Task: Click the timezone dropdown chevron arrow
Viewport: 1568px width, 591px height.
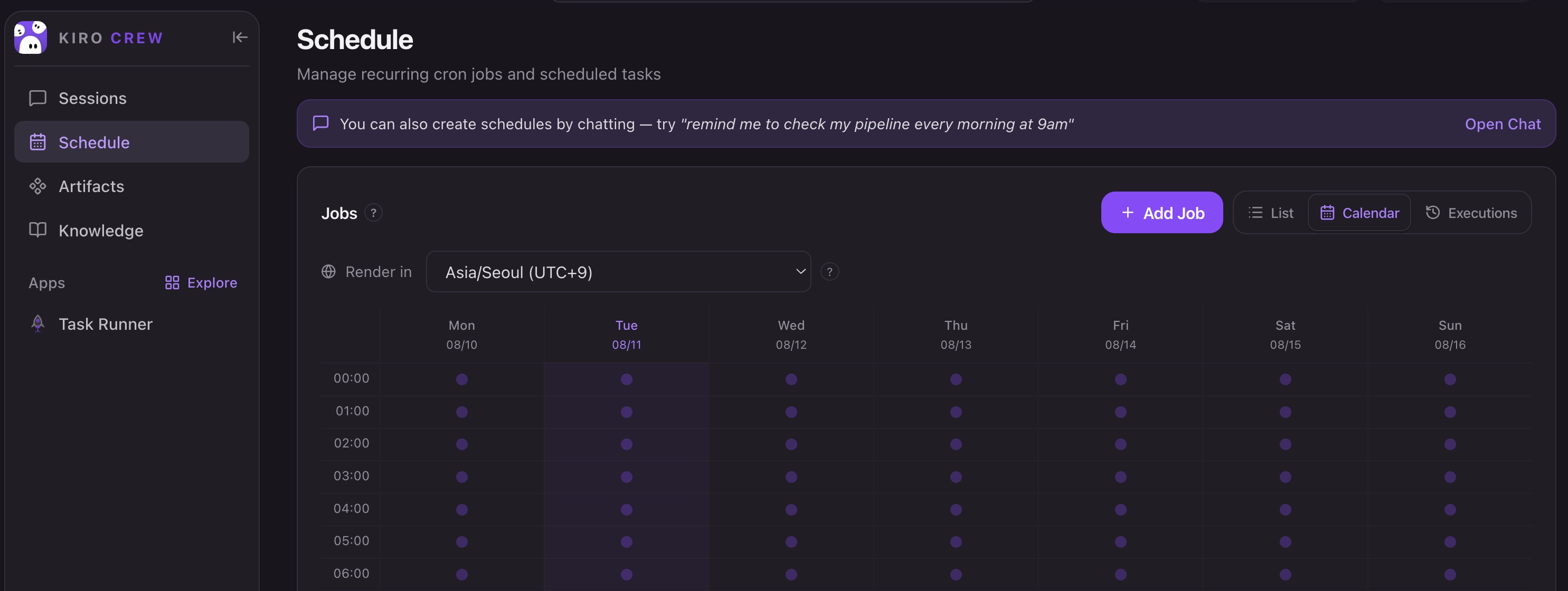Action: pyautogui.click(x=800, y=272)
